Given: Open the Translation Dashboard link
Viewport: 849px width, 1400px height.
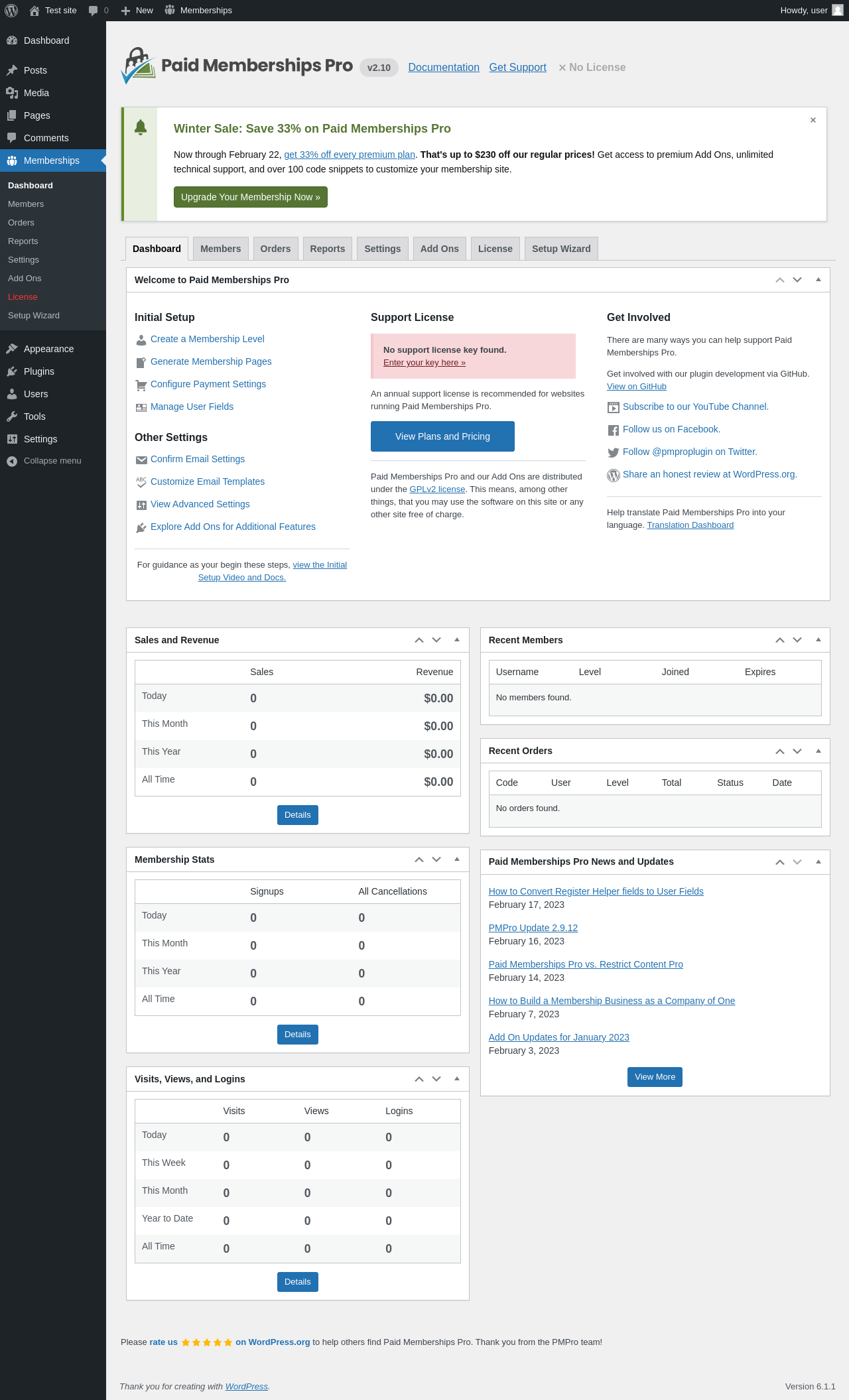Looking at the screenshot, I should point(690,525).
